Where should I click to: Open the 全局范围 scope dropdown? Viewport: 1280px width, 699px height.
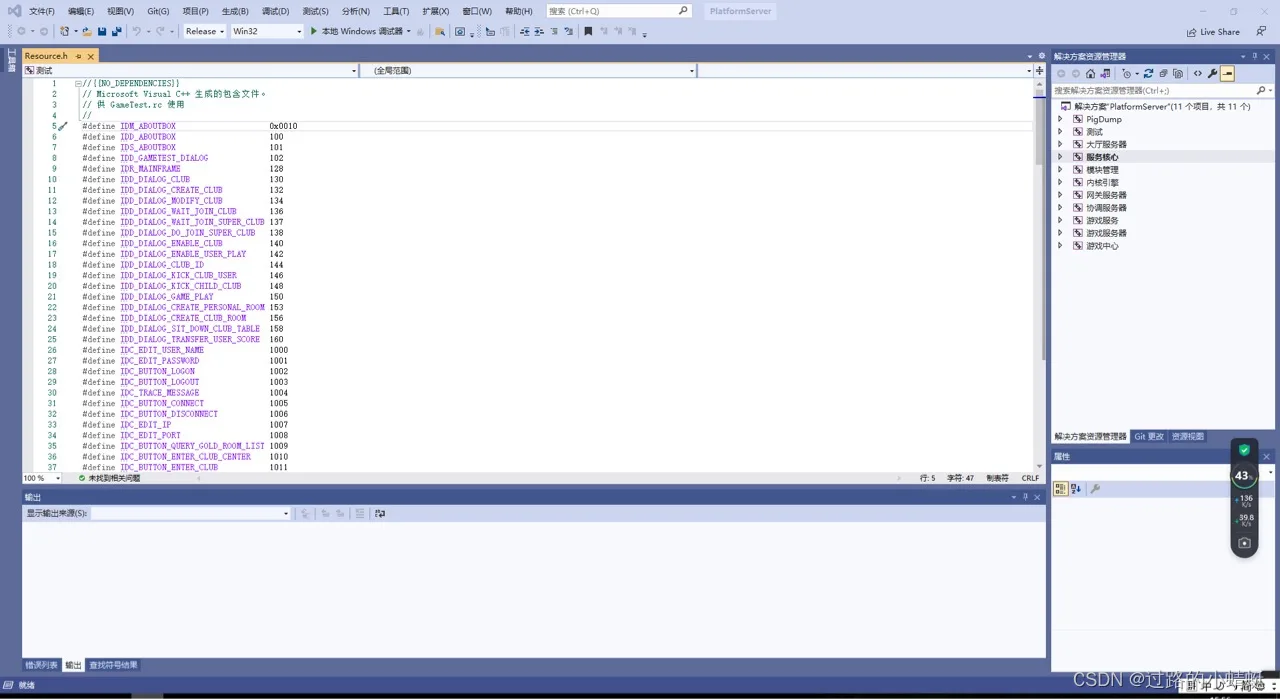pos(528,71)
